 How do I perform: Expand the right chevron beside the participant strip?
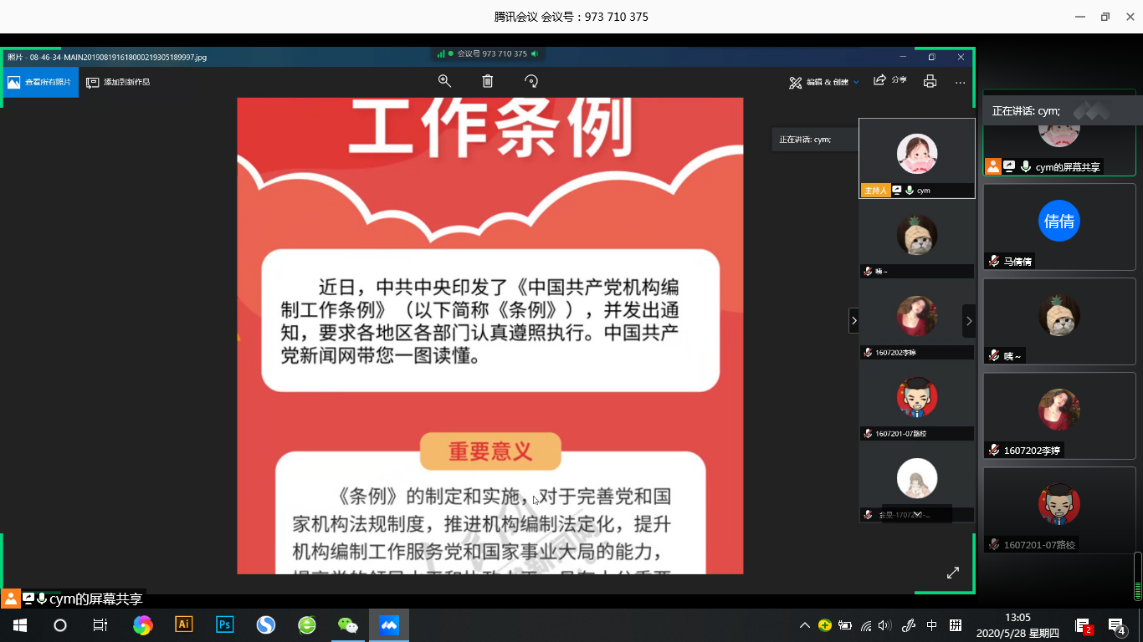click(x=968, y=321)
